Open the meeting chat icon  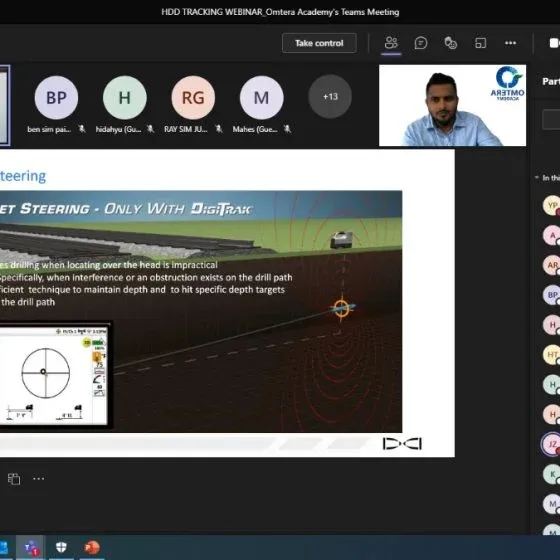tap(421, 43)
